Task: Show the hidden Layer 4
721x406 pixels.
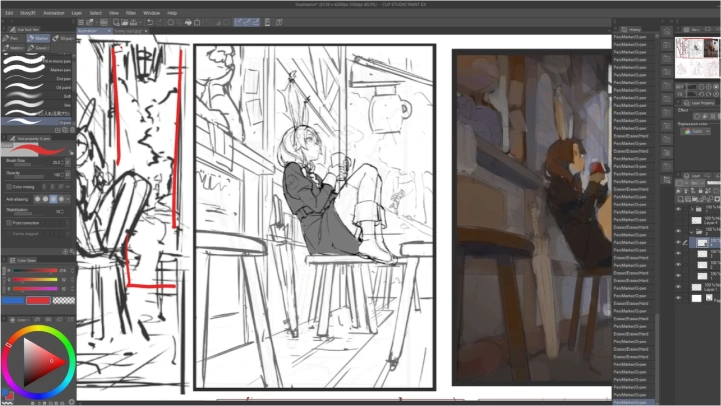Action: (x=678, y=220)
